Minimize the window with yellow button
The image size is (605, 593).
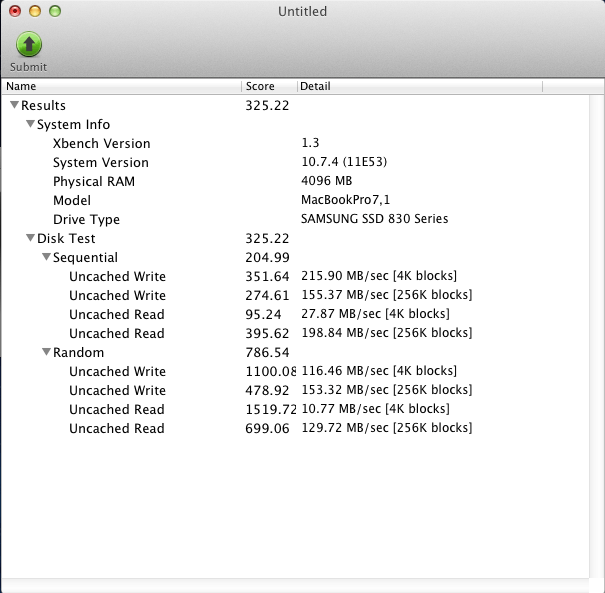coord(35,11)
